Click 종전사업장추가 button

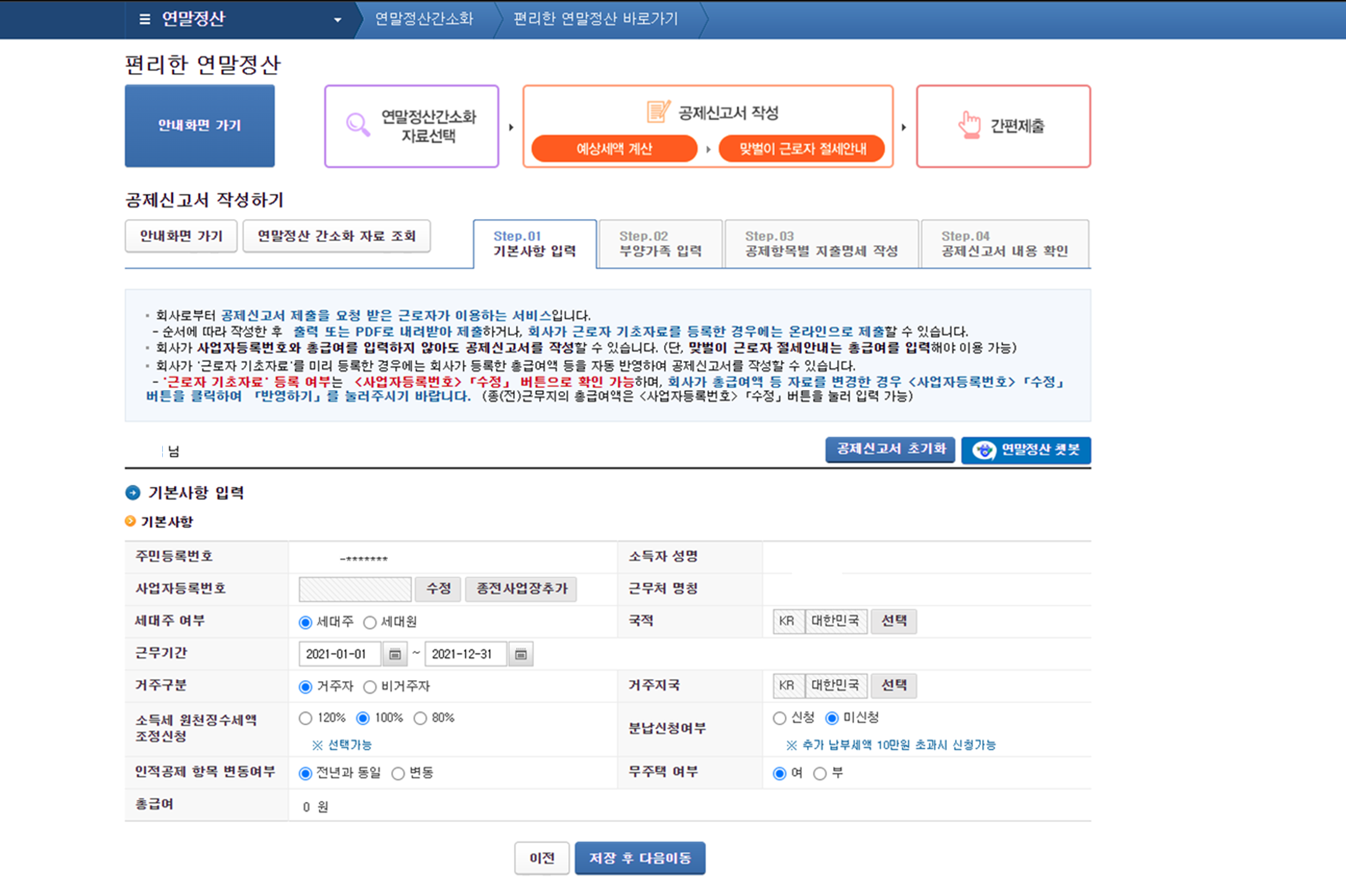click(x=521, y=588)
